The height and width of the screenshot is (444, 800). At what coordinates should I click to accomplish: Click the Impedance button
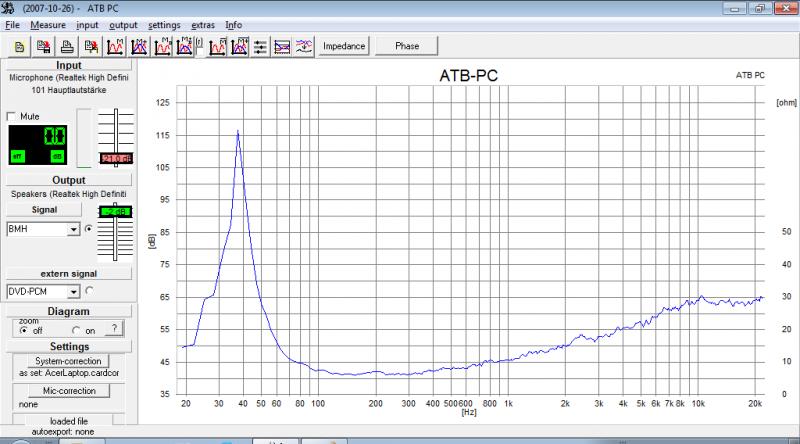coord(345,46)
